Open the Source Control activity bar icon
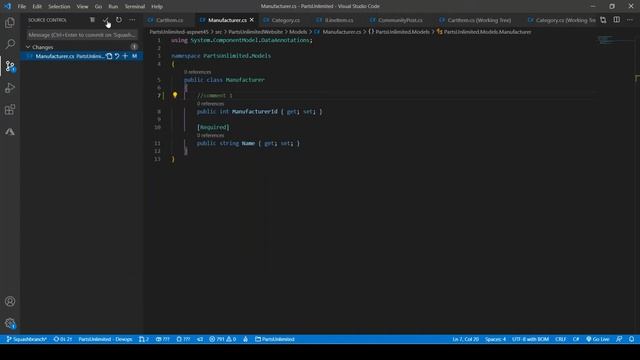This screenshot has height=360, width=640. click(10, 66)
